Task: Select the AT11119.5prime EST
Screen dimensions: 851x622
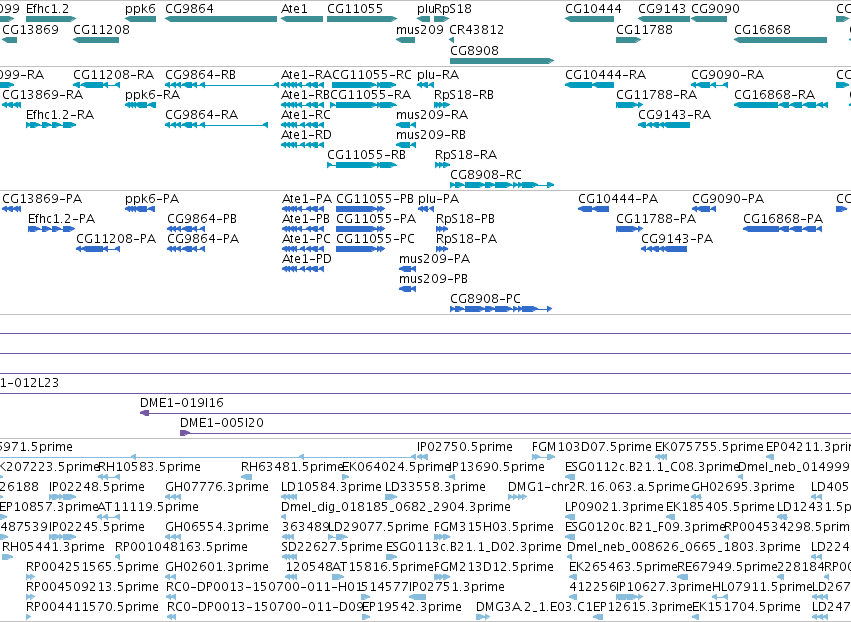Action: coord(109,517)
